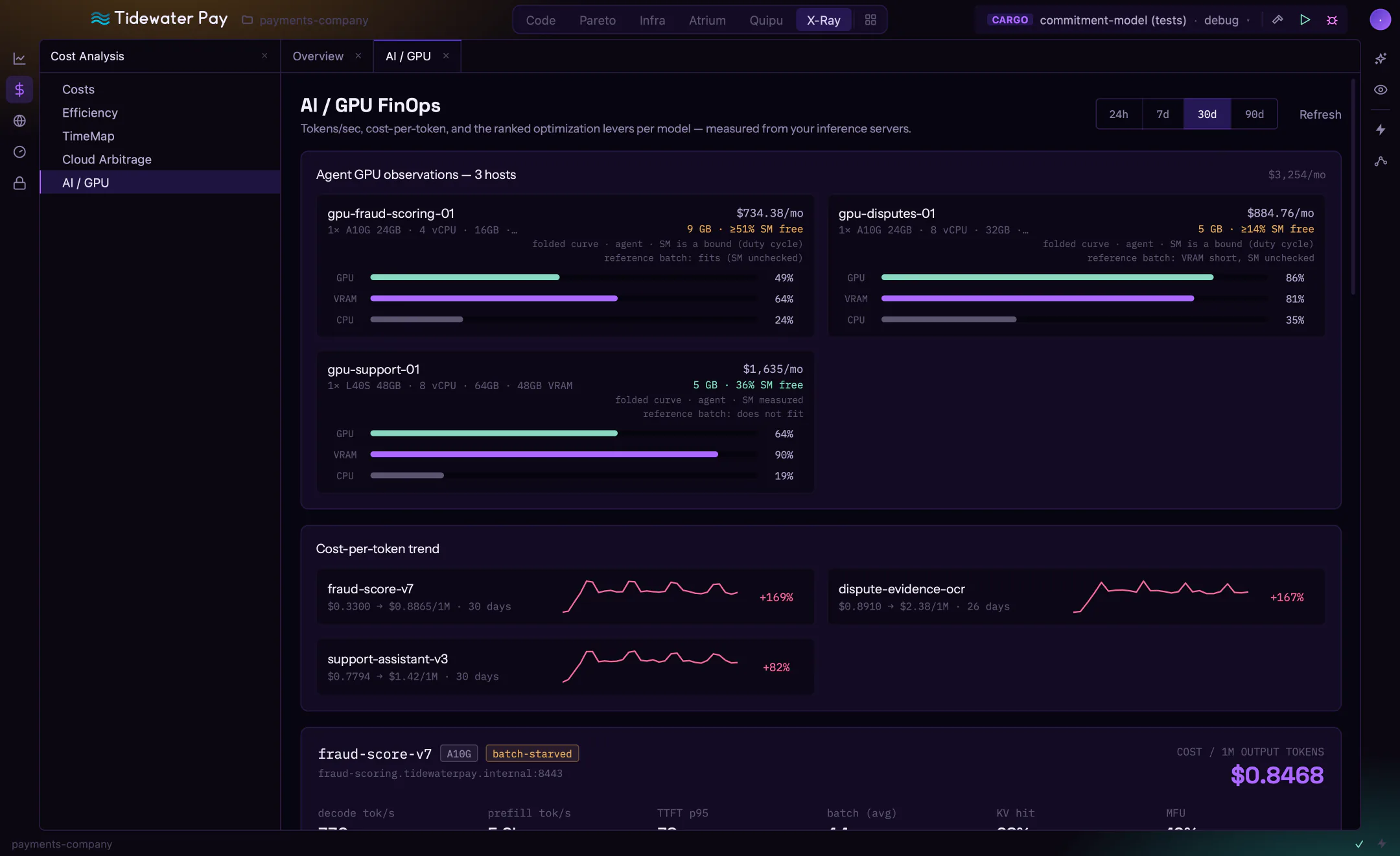Open the globe sidebar icon
The height and width of the screenshot is (856, 1400).
click(x=19, y=121)
